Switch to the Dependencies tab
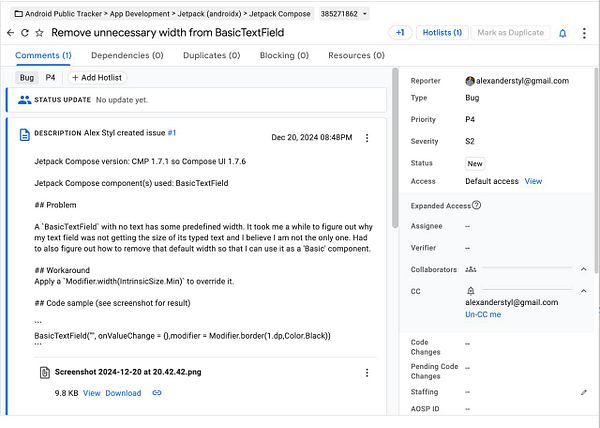Image resolution: width=600 pixels, height=428 pixels. pos(127,56)
